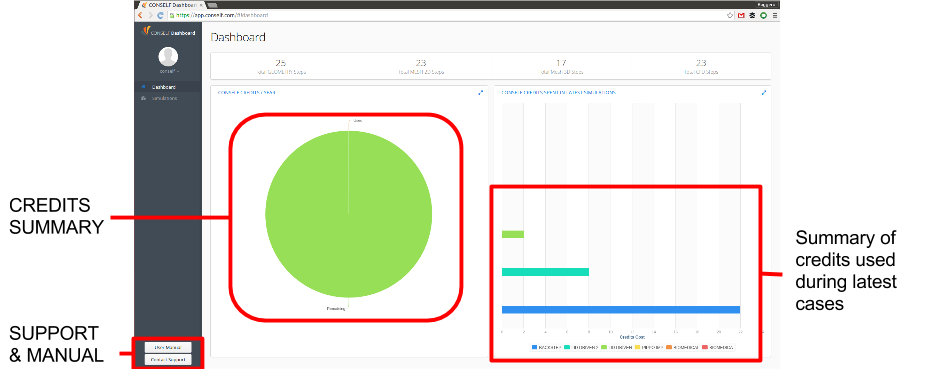Click the bar chart panel title
This screenshot has width=930, height=369.
(559, 93)
